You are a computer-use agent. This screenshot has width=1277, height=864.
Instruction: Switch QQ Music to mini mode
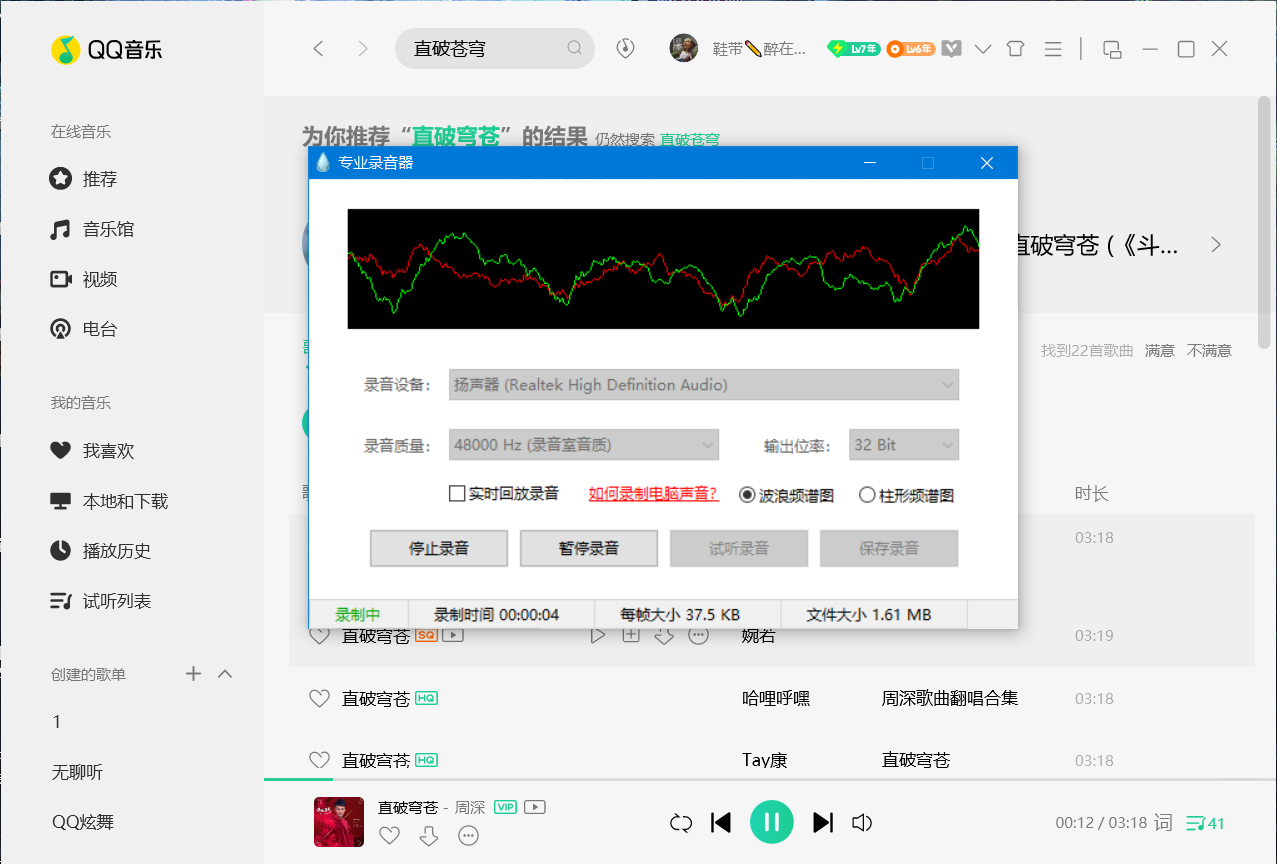click(x=1112, y=48)
